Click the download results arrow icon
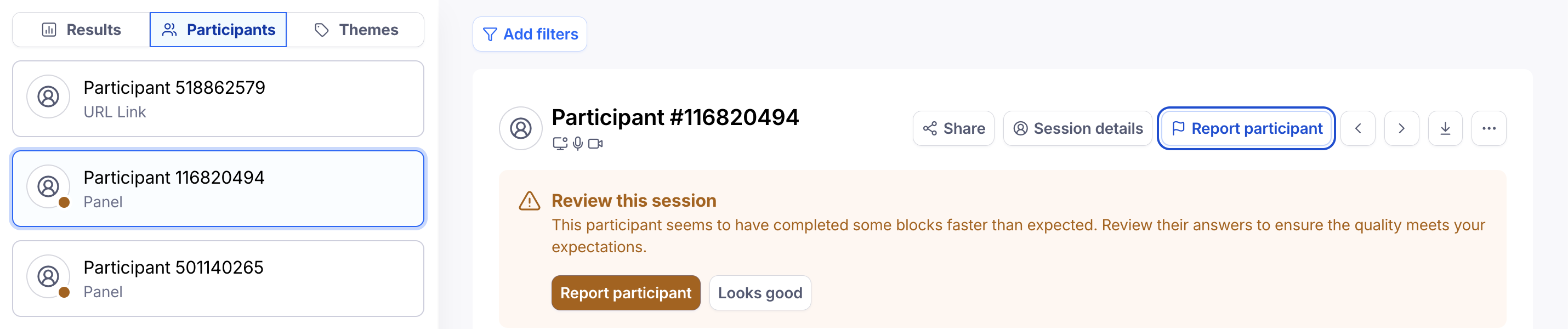Screen dimensions: 1568x329 pyautogui.click(x=1445, y=128)
